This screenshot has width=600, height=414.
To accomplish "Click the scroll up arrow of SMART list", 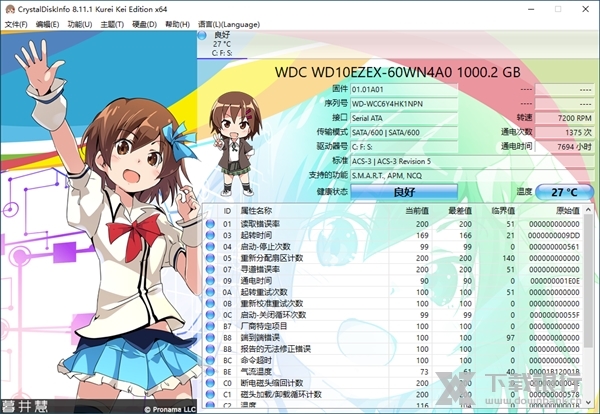I will (589, 210).
